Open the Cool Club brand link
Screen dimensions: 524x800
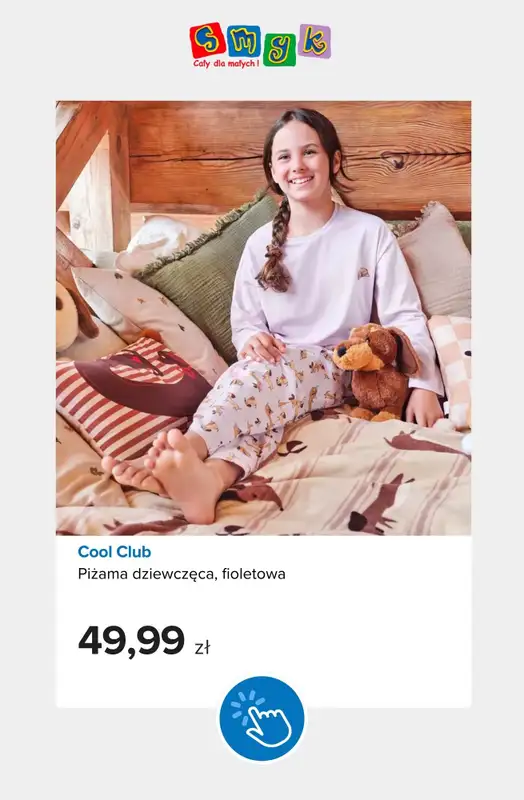(114, 552)
